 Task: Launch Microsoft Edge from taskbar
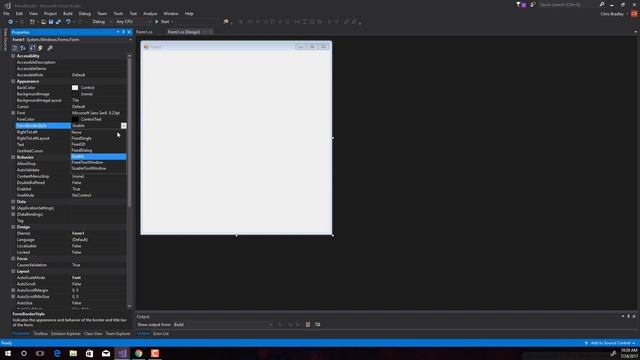point(57,353)
